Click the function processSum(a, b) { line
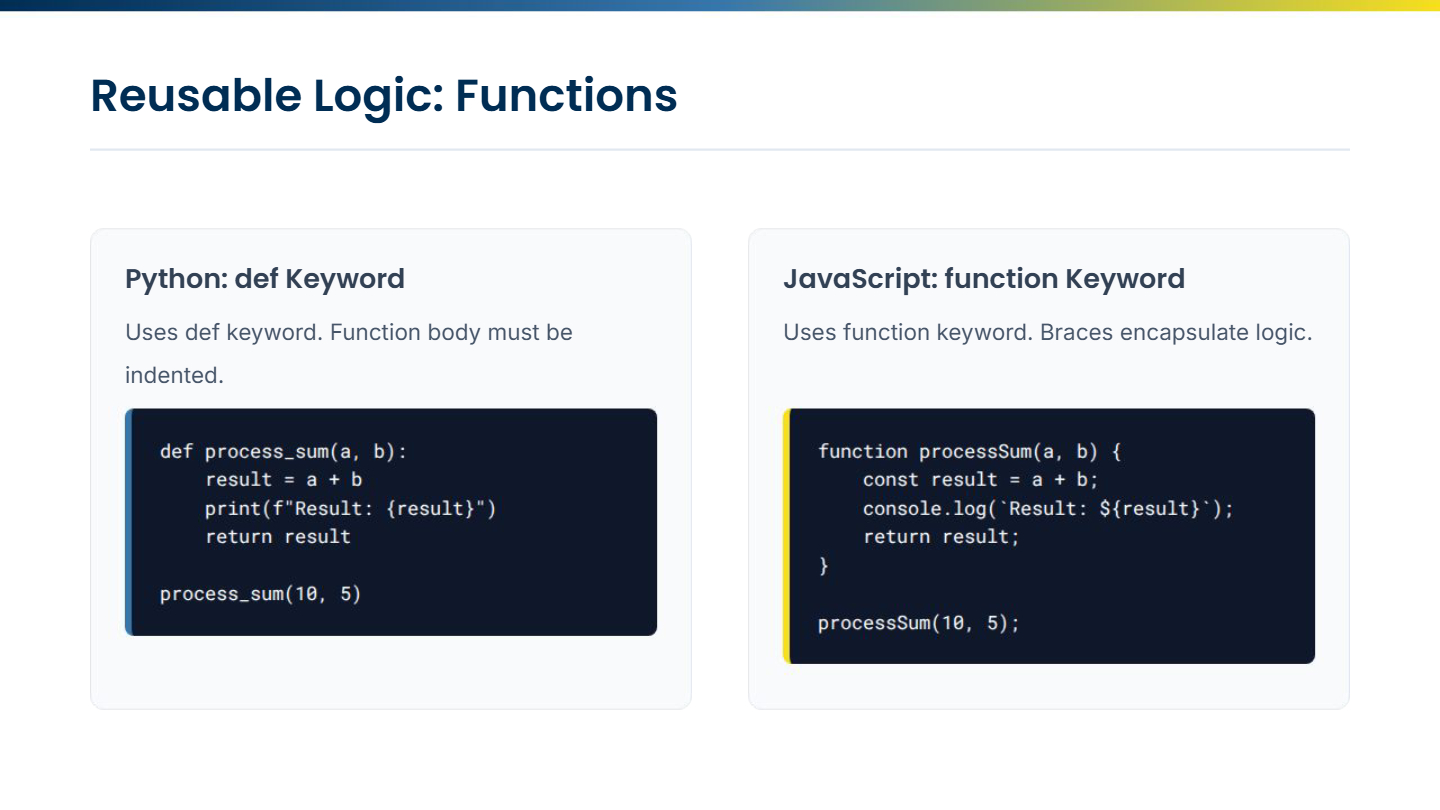Screen dimensions: 1440x810 coord(969,452)
